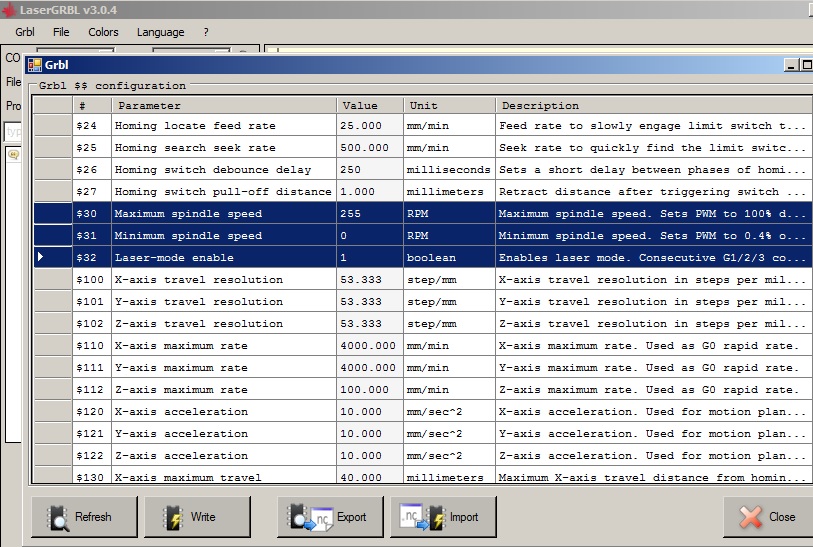813x547 pixels.
Task: Open the Grbl menu
Action: [24, 32]
